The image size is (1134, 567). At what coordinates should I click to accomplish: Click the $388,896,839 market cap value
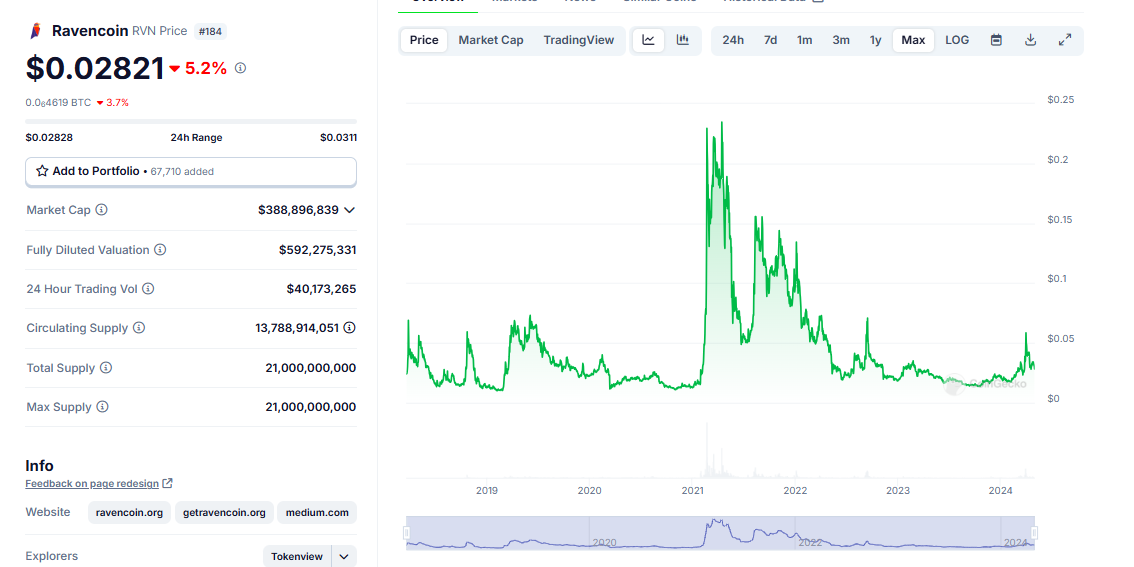(x=298, y=210)
